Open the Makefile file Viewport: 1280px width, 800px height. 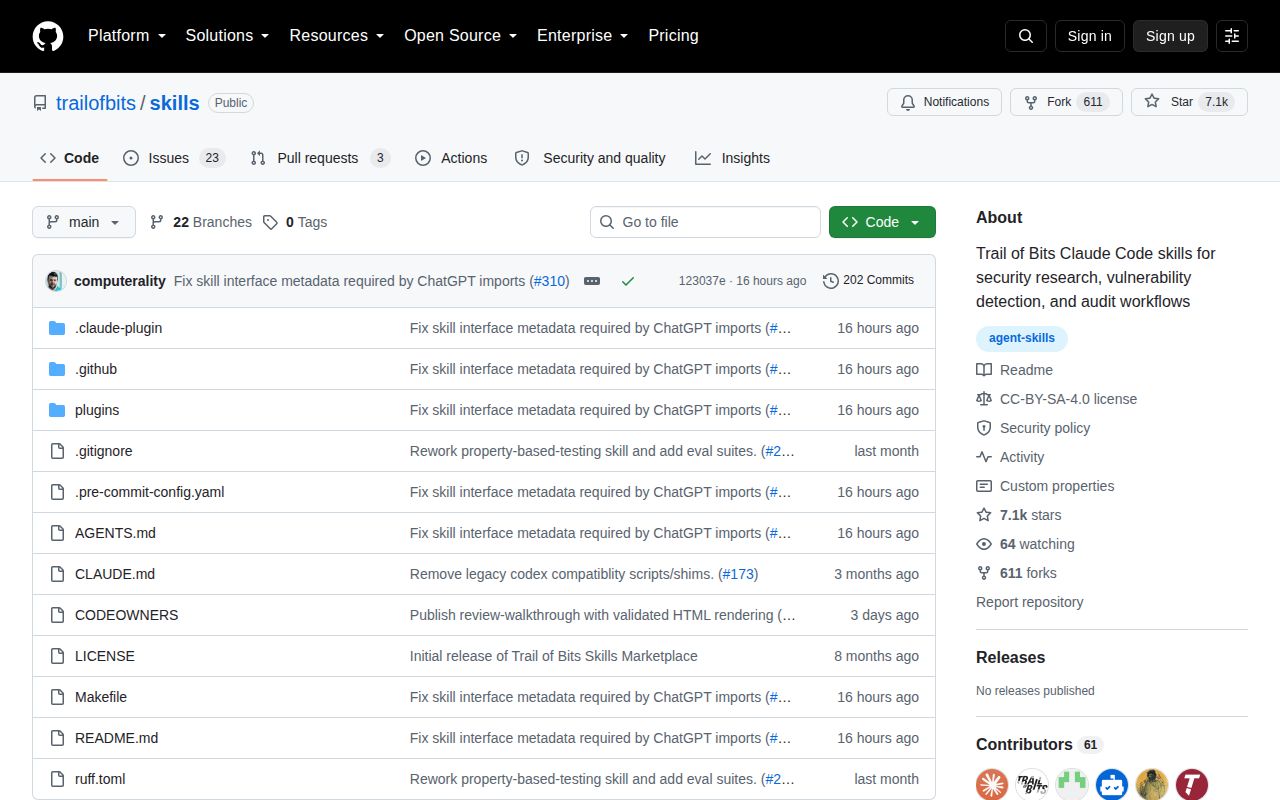coord(101,697)
